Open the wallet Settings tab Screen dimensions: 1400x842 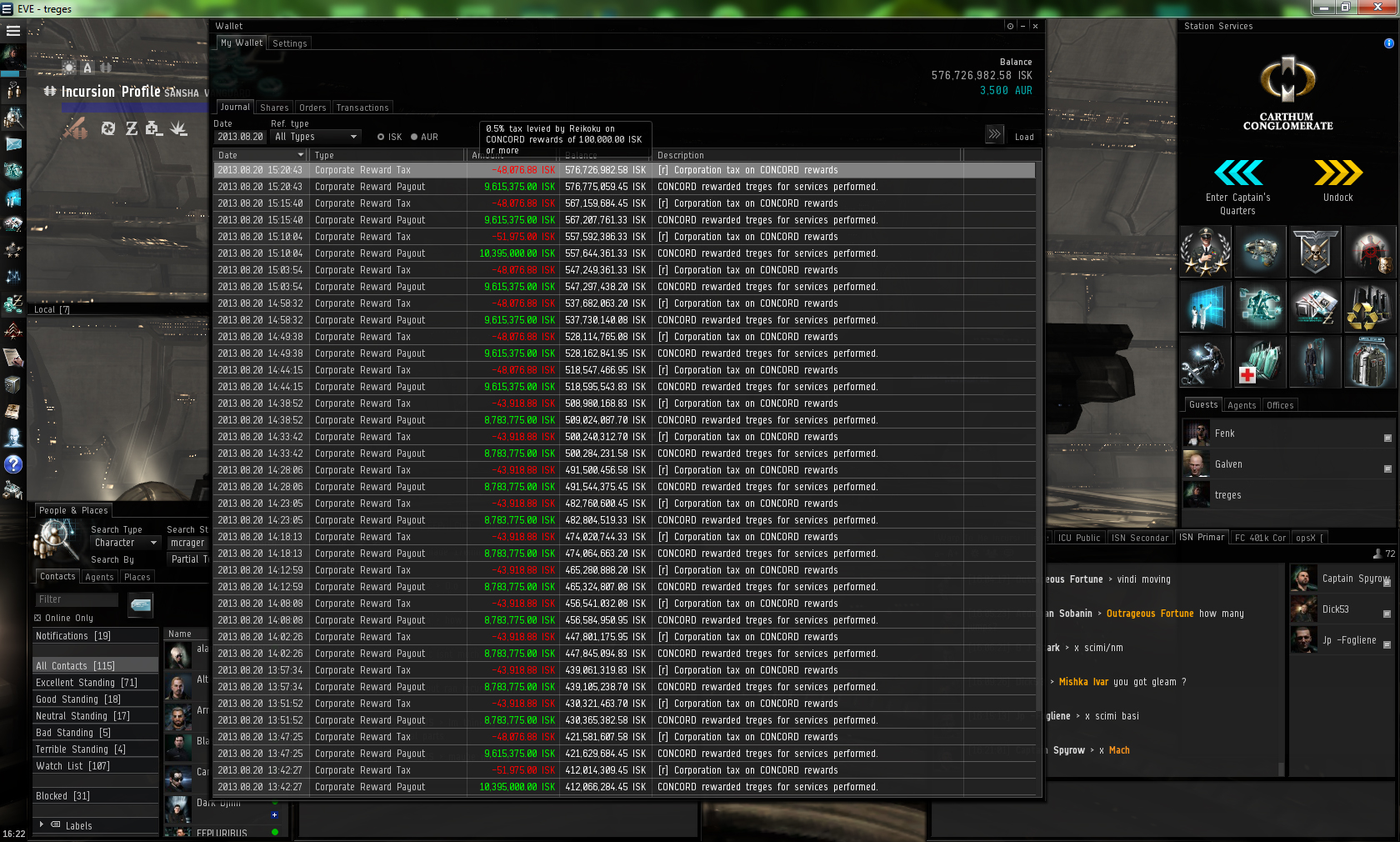[290, 43]
